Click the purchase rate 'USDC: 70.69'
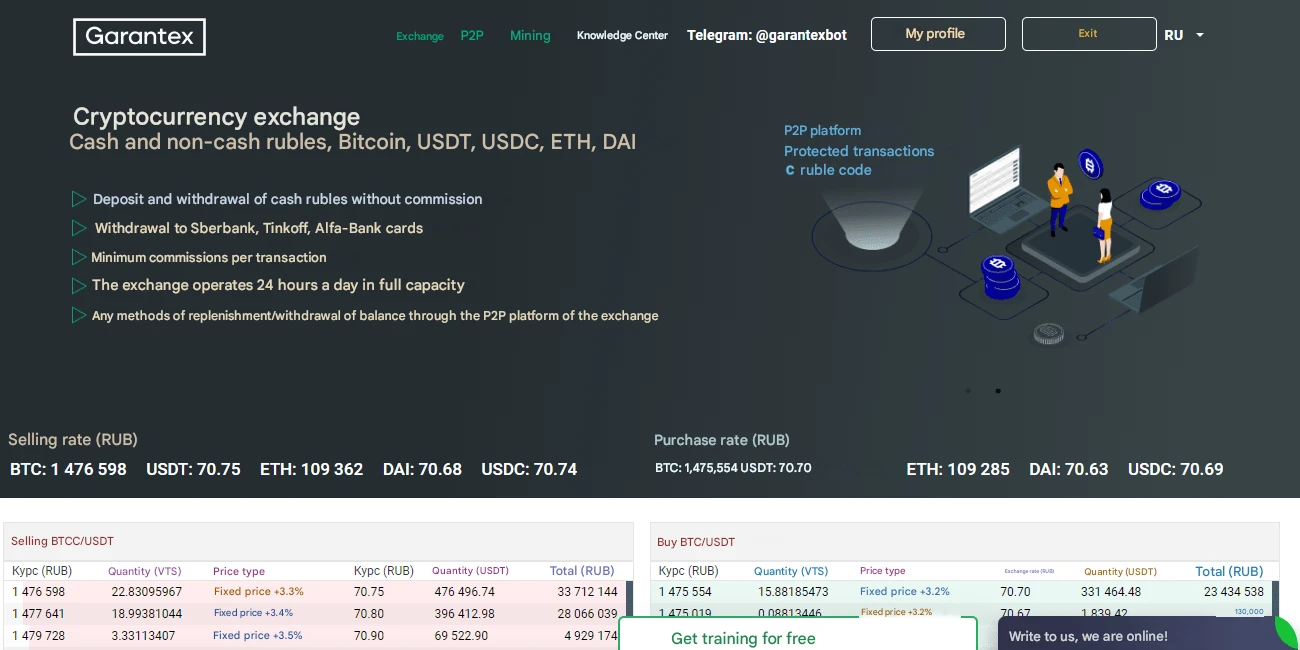 coord(1176,469)
